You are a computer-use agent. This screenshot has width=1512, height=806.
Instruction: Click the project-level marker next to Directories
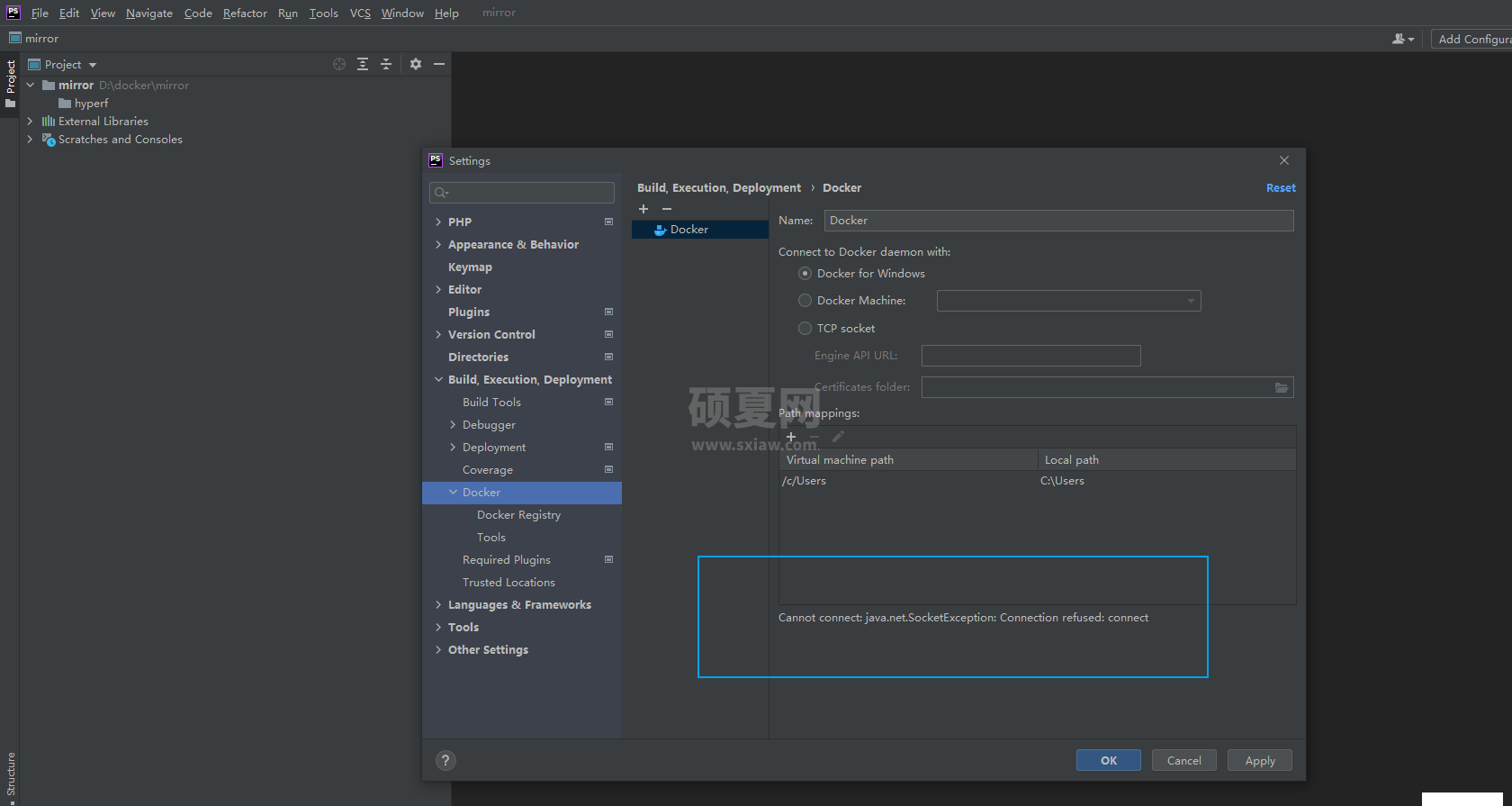click(x=609, y=357)
